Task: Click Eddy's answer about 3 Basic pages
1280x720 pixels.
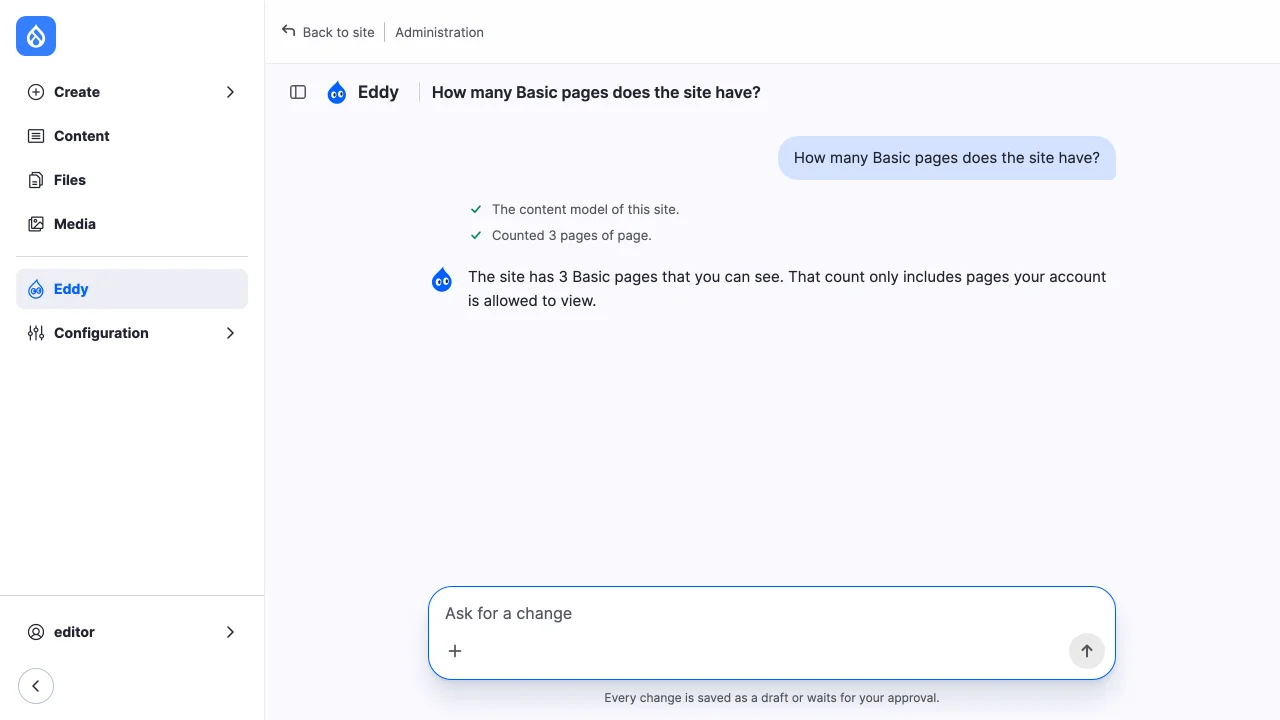Action: point(787,289)
